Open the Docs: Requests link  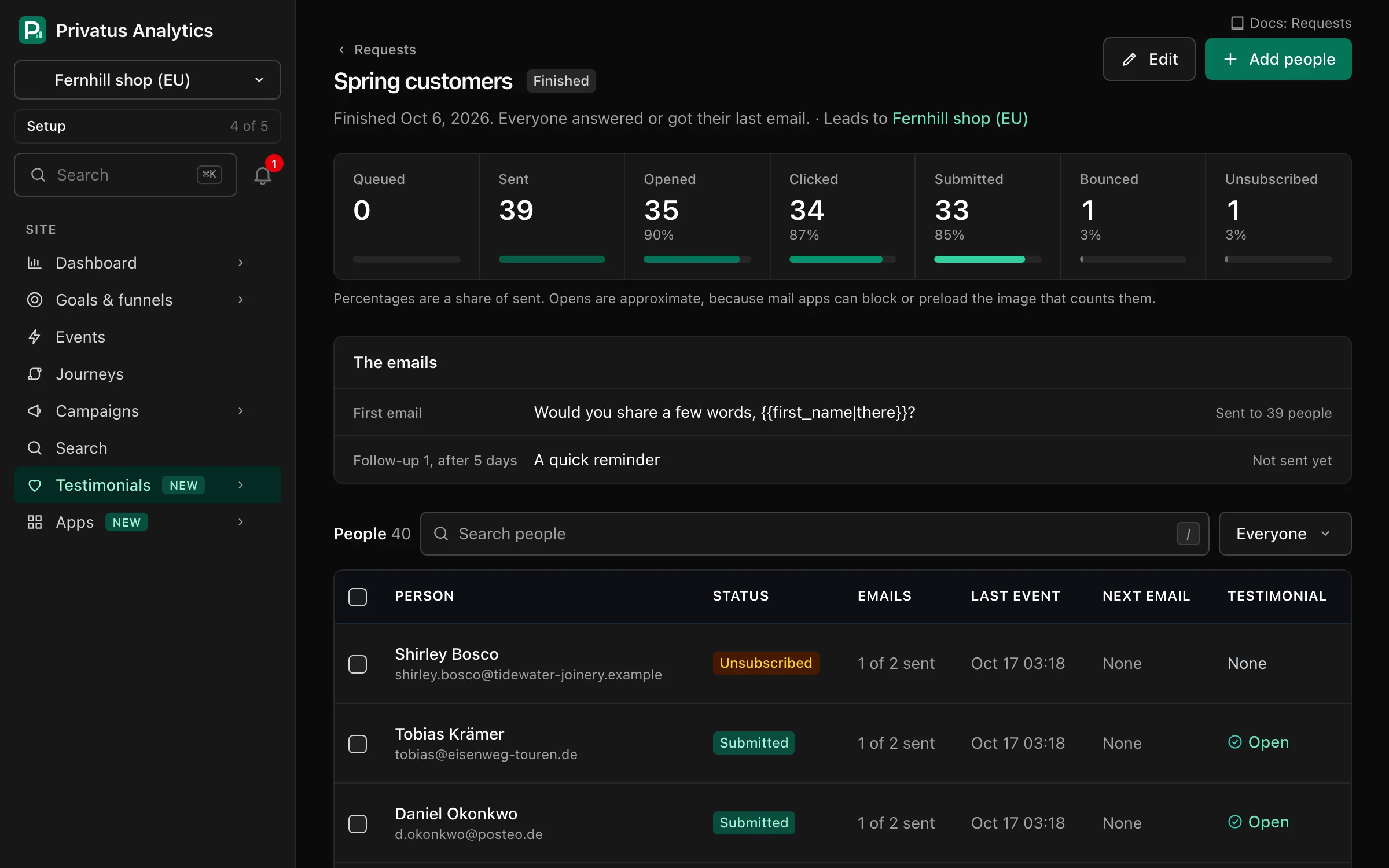(x=1291, y=23)
